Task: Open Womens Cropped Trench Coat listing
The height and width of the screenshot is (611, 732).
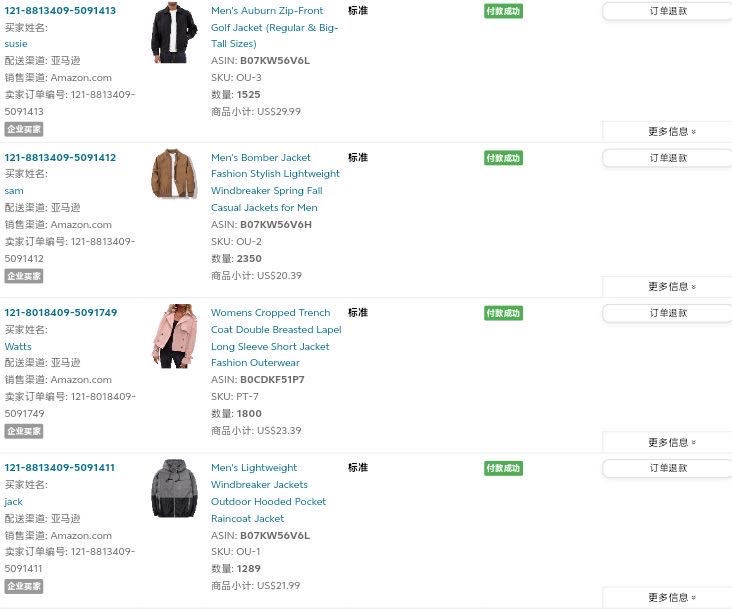Action: coord(276,337)
